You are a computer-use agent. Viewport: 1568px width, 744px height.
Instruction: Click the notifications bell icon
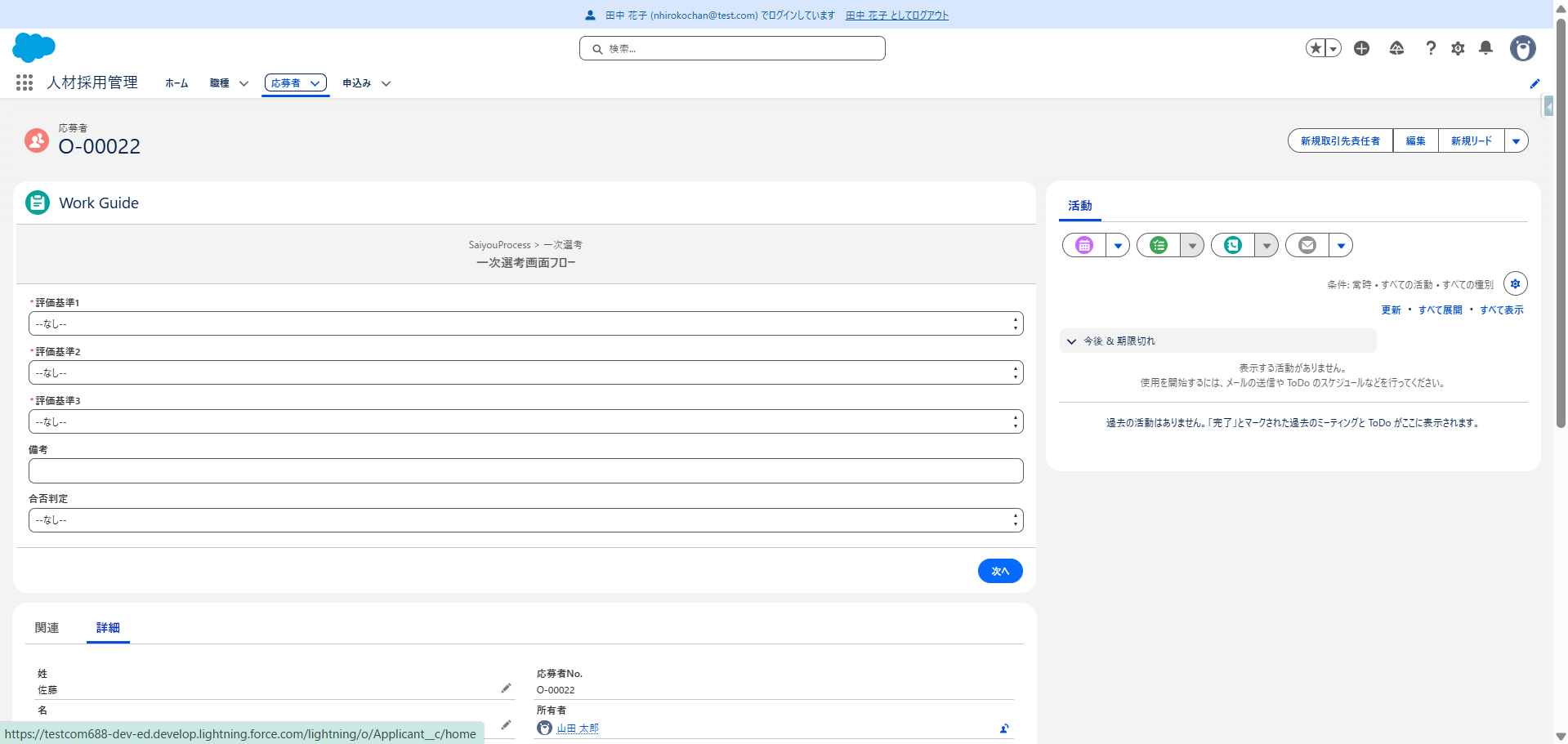click(1485, 48)
